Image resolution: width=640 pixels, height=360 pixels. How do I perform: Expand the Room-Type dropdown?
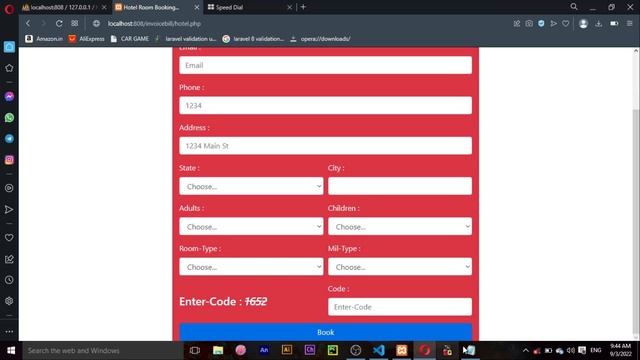pos(251,267)
